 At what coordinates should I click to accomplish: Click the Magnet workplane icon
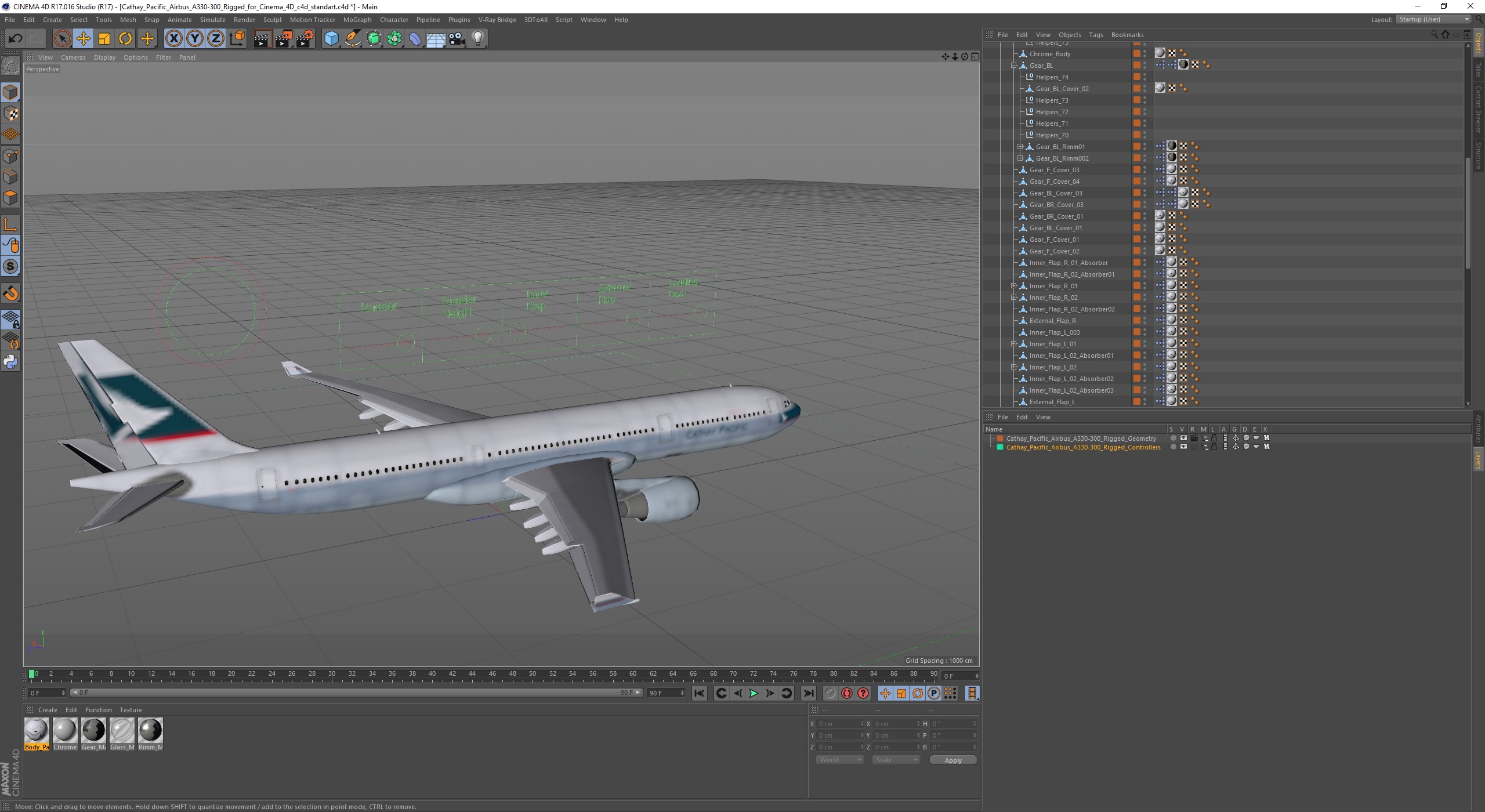pos(10,293)
